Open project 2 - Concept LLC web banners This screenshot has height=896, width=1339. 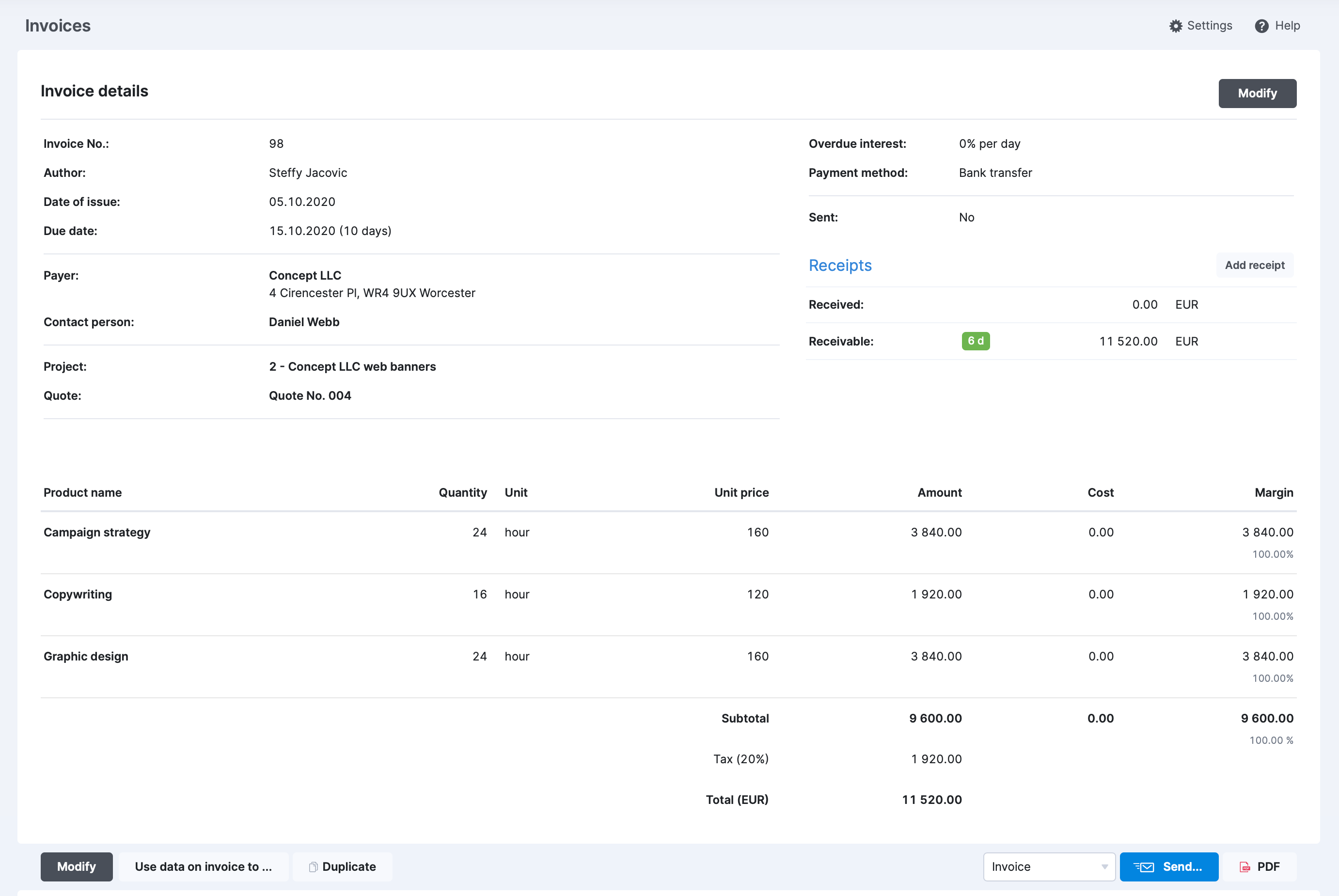coord(352,366)
